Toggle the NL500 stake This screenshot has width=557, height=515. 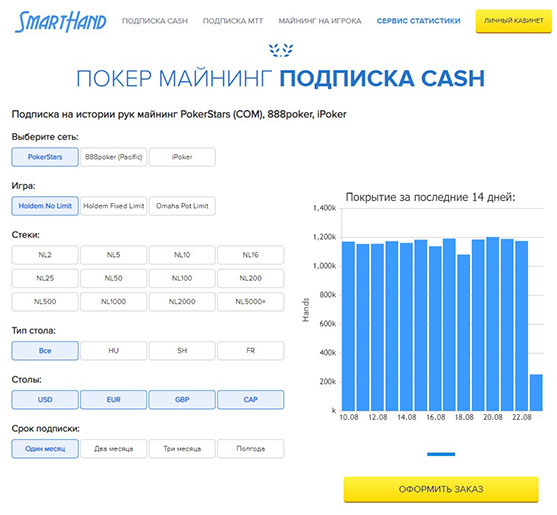[x=45, y=302]
